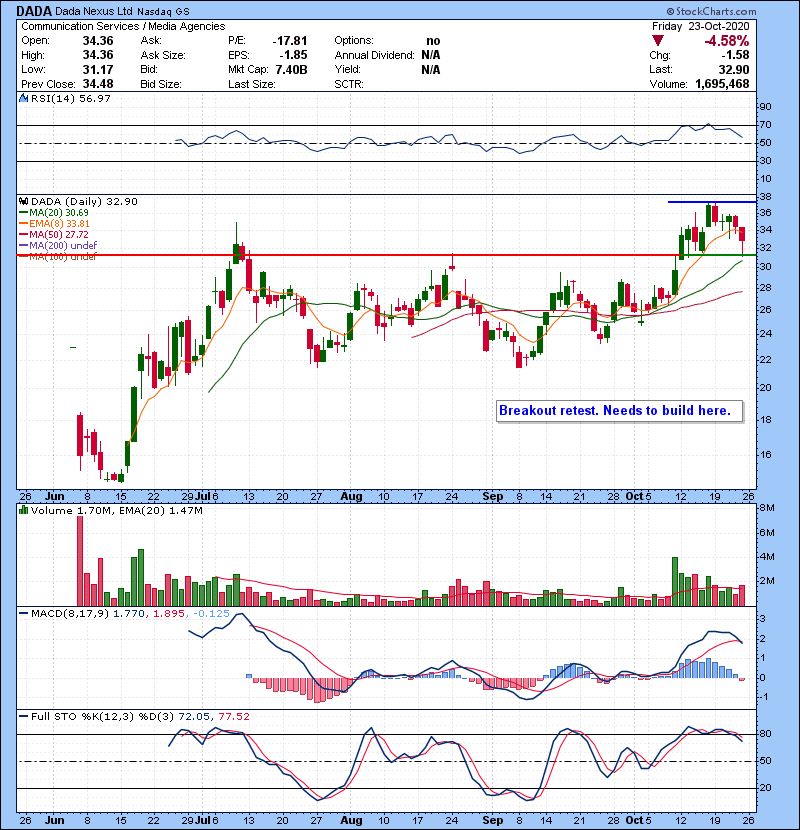Click the P/E value -17.81

coord(290,41)
